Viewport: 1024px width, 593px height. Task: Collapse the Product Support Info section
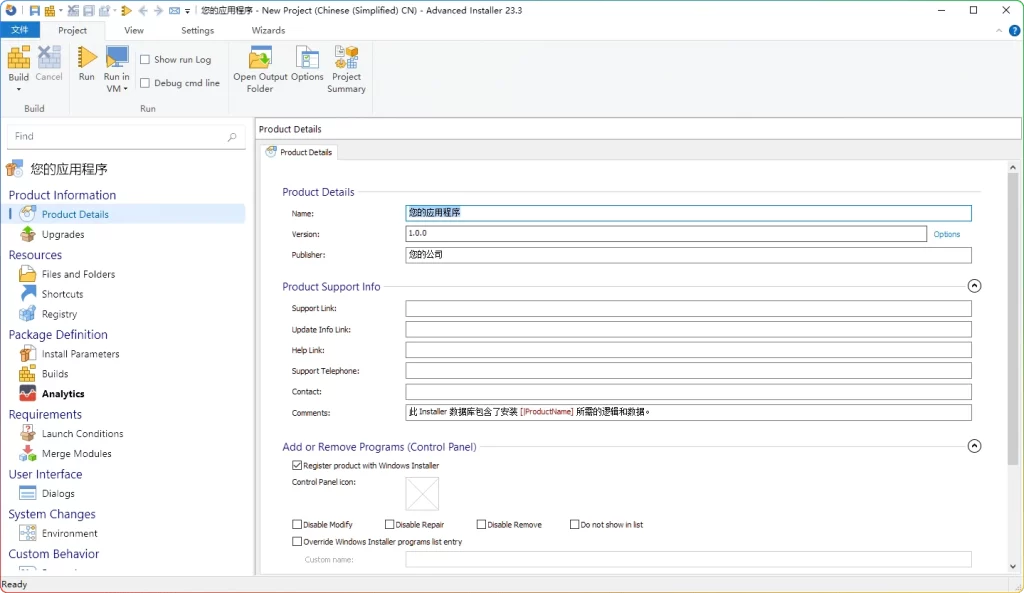click(x=975, y=286)
